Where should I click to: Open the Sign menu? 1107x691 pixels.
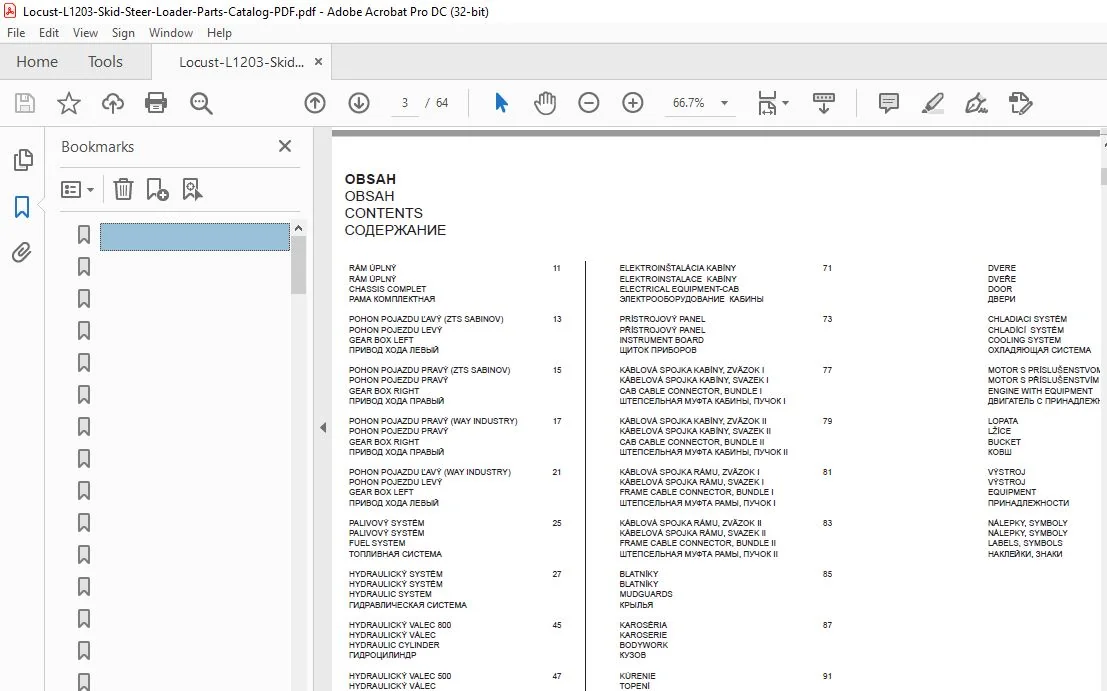click(x=123, y=32)
